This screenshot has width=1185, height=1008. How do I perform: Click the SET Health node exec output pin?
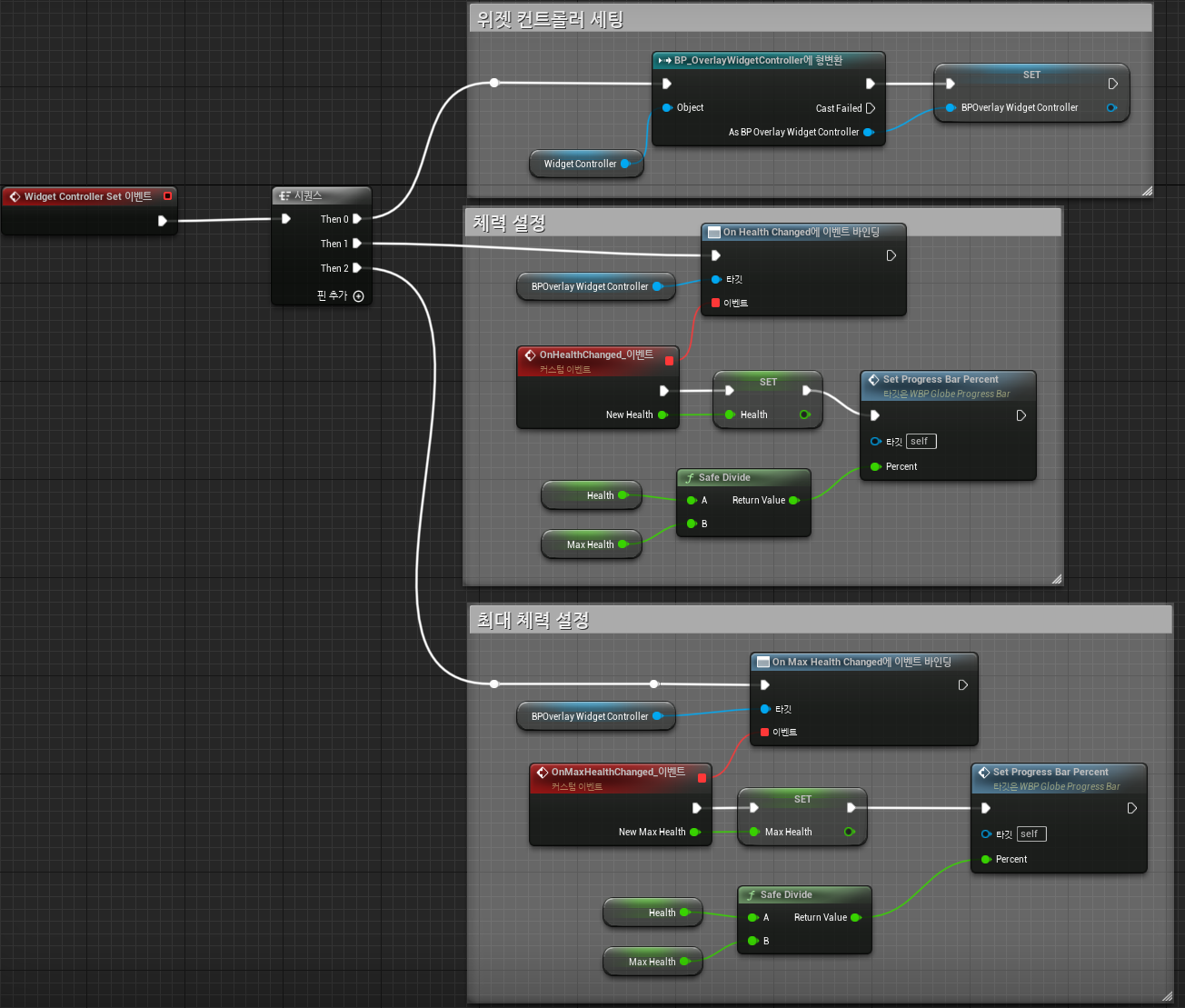coord(807,391)
